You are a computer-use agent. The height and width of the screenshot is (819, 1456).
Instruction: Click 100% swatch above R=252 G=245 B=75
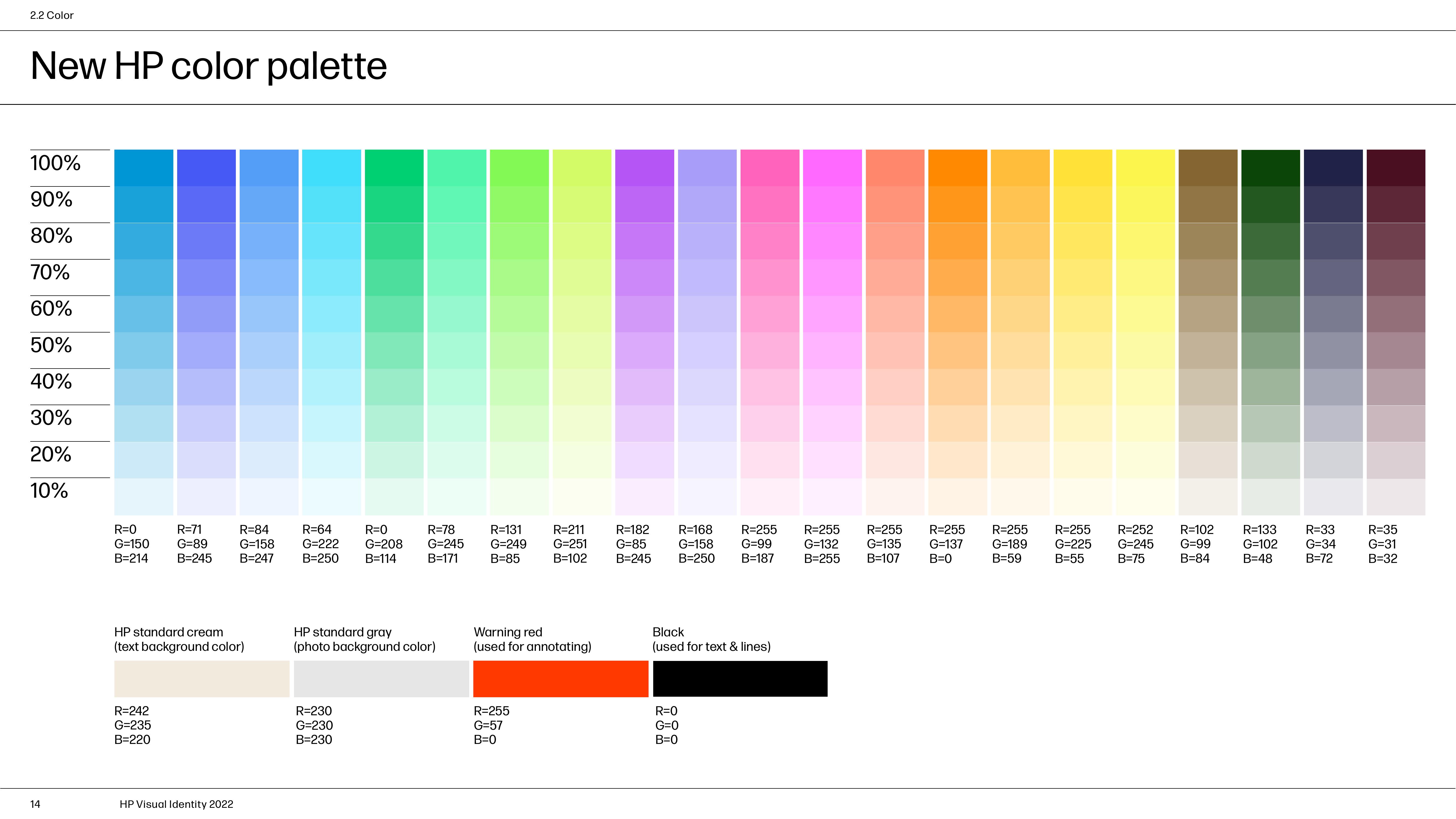(x=1146, y=168)
